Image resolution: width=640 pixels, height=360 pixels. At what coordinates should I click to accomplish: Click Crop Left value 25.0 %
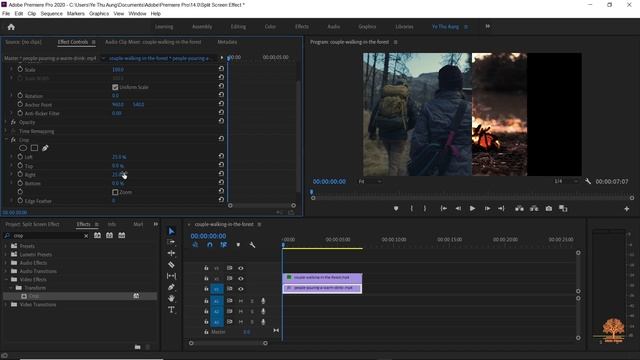[x=119, y=157]
